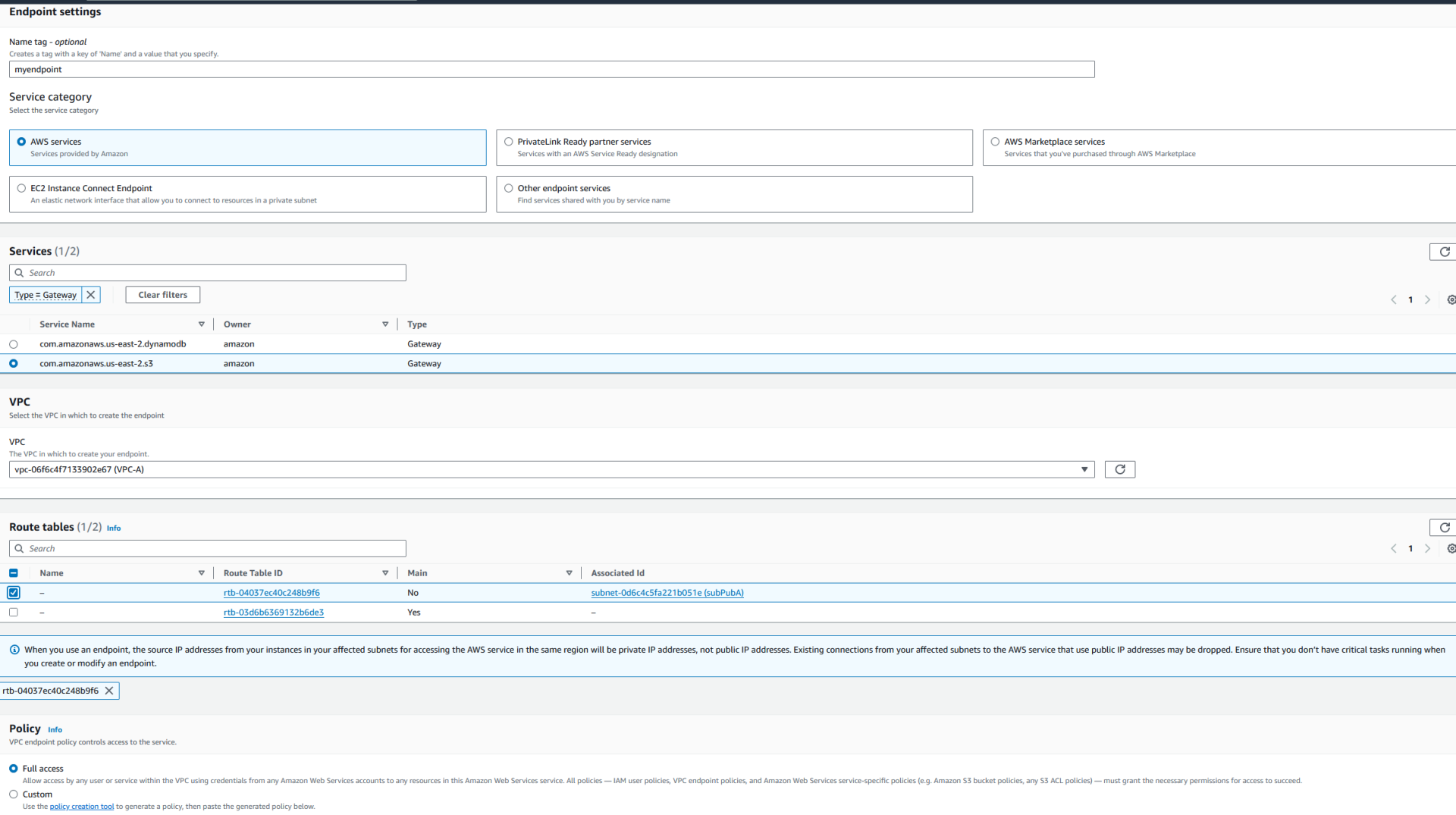Screen dimensions: 1456x815
Task: Dismiss the rtb-04037ec40c248b9f6 filter tag
Action: tap(109, 690)
